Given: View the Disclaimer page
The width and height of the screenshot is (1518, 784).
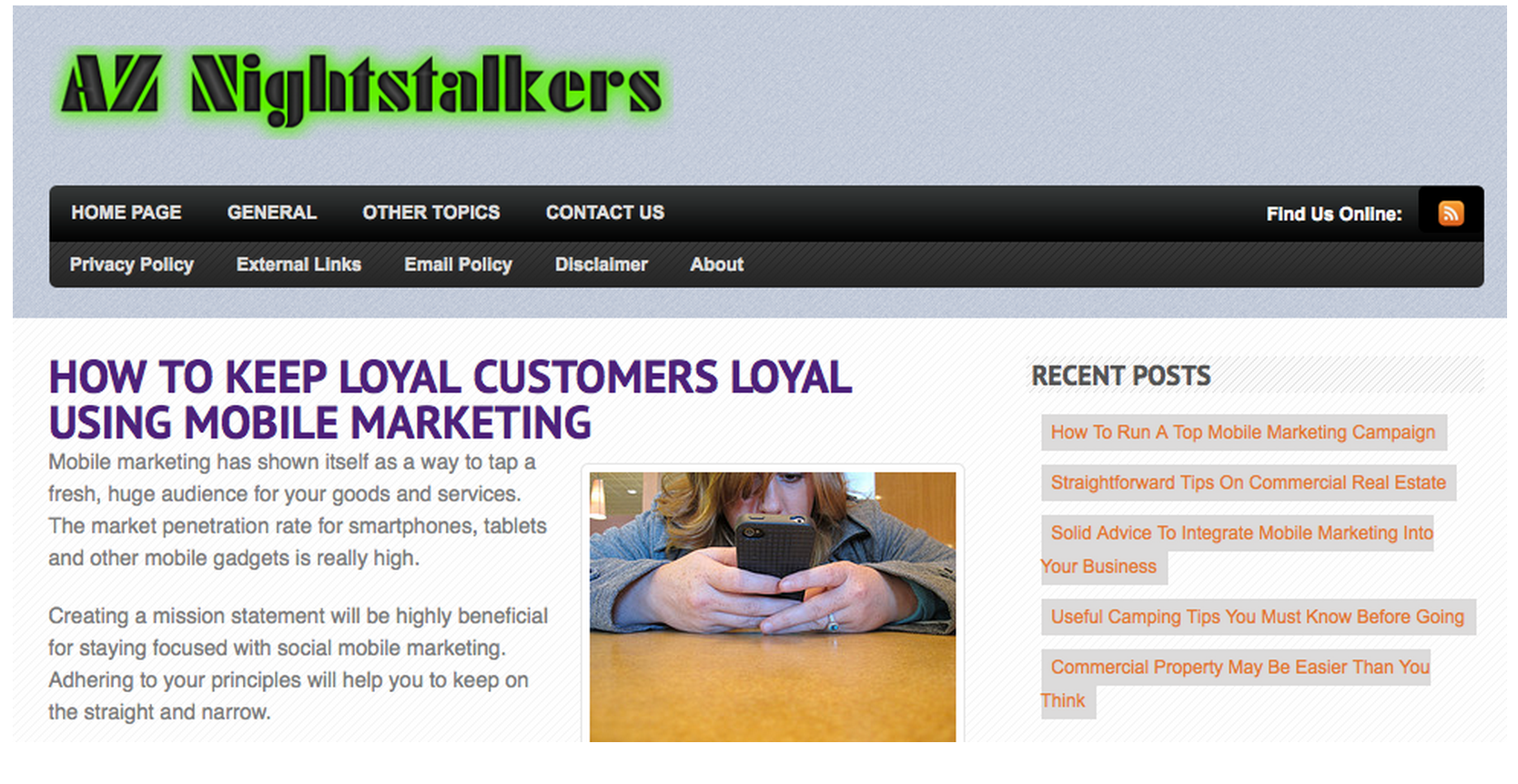Looking at the screenshot, I should point(602,265).
